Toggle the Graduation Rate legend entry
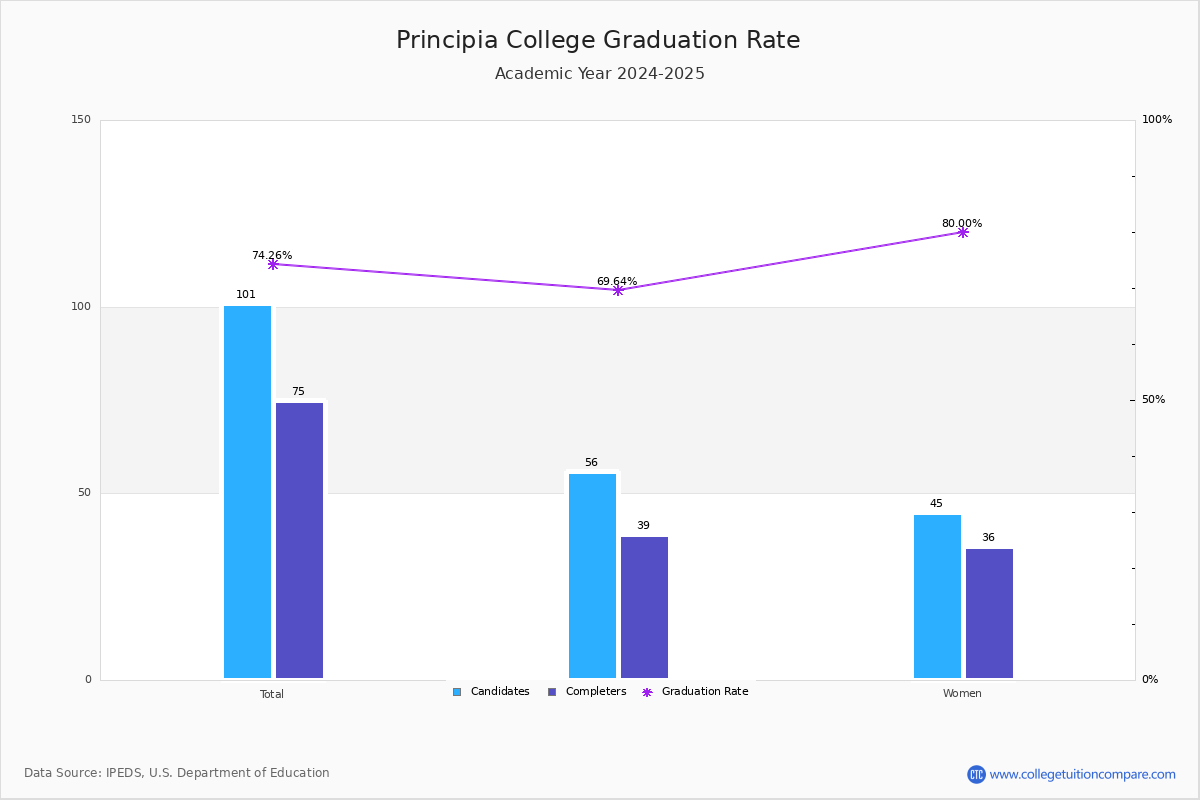 [x=695, y=692]
